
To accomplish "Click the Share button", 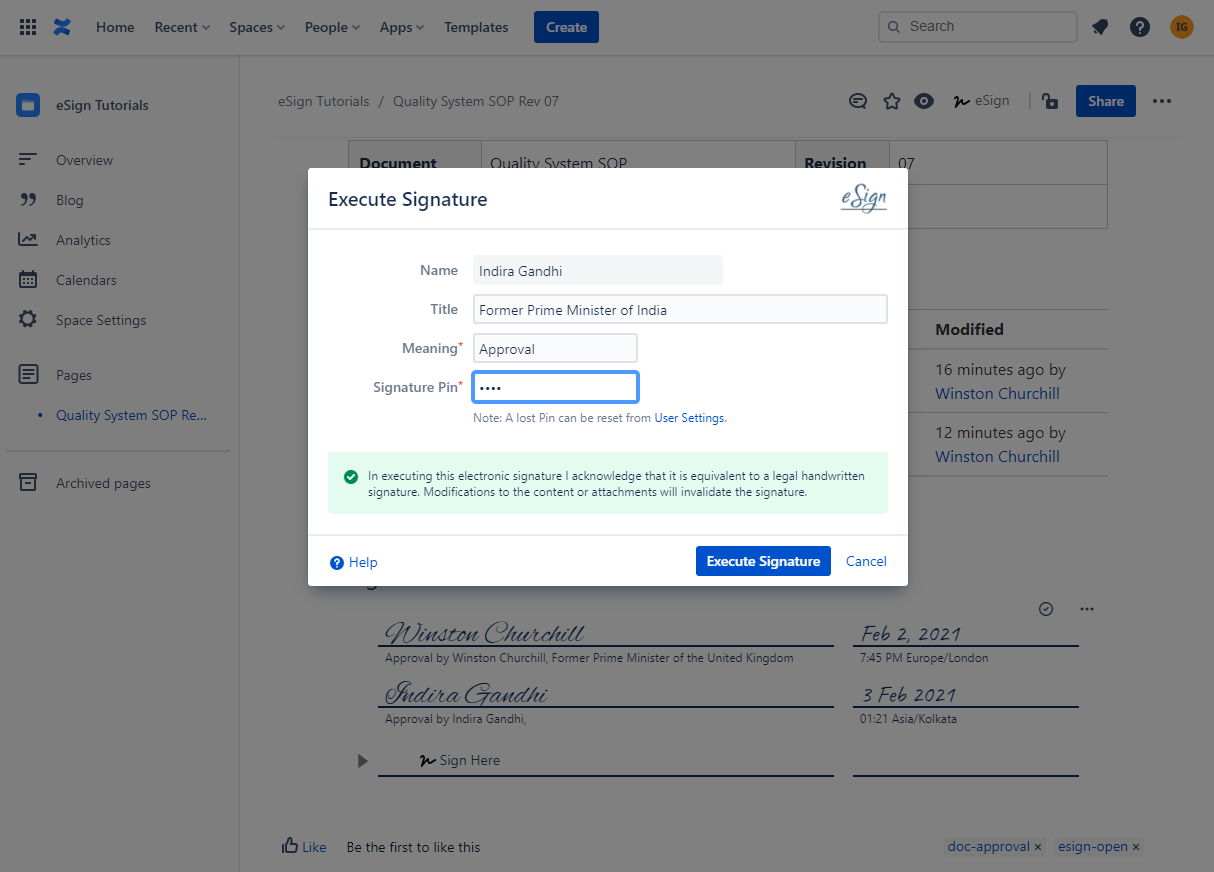I will pos(1106,101).
